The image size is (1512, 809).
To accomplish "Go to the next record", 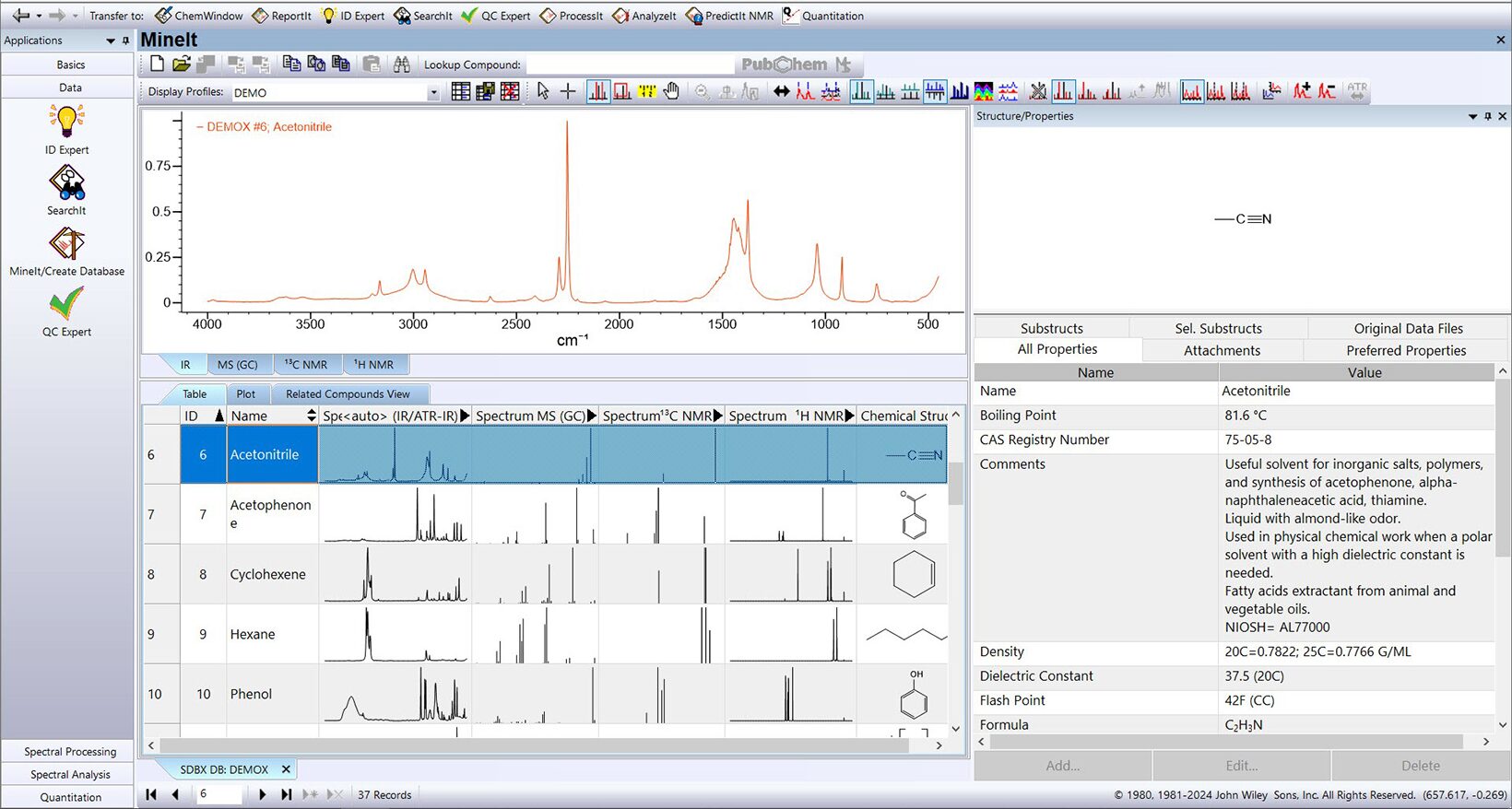I will (263, 794).
